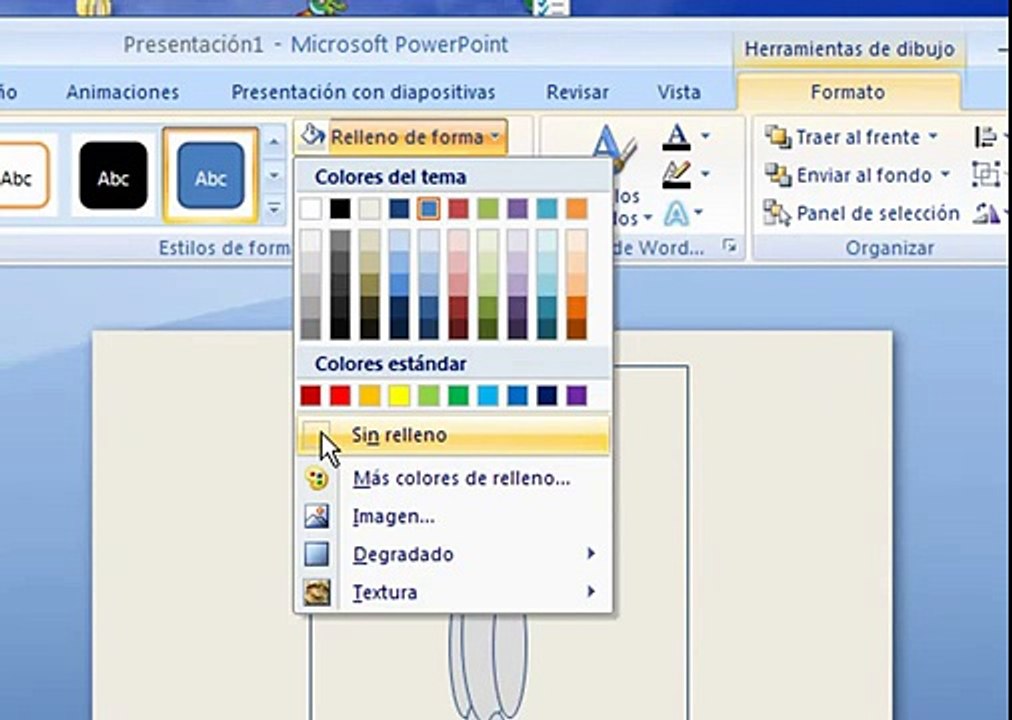Click the rotate objects icon
1012x720 pixels.
986,214
